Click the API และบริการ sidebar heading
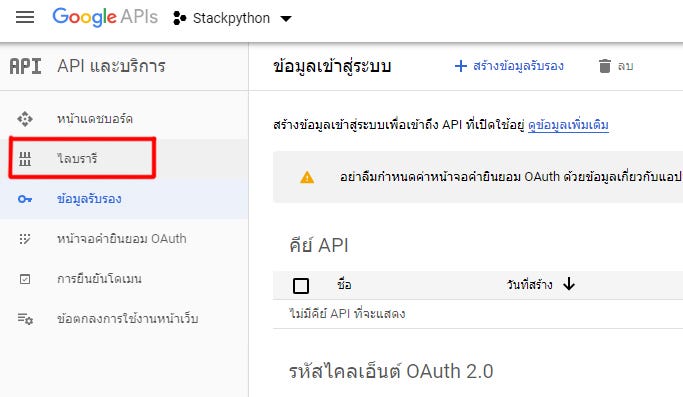The width and height of the screenshot is (683, 397). (111, 66)
